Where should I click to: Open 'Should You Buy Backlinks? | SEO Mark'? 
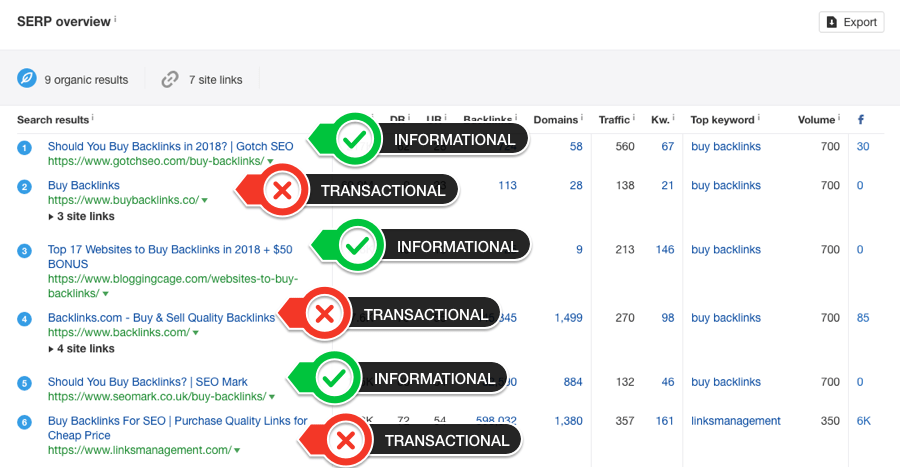click(x=148, y=382)
